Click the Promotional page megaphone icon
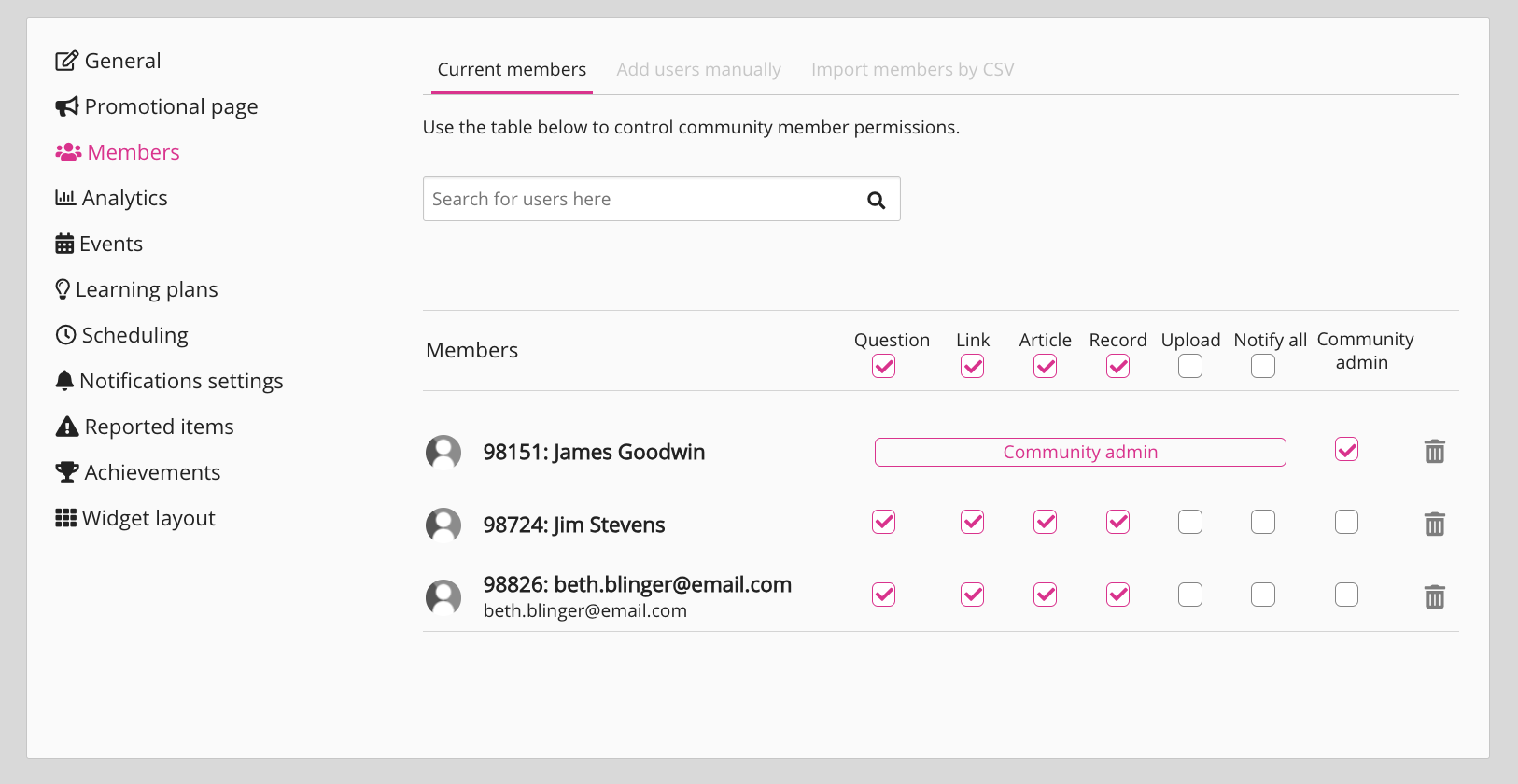The image size is (1518, 784). (67, 107)
